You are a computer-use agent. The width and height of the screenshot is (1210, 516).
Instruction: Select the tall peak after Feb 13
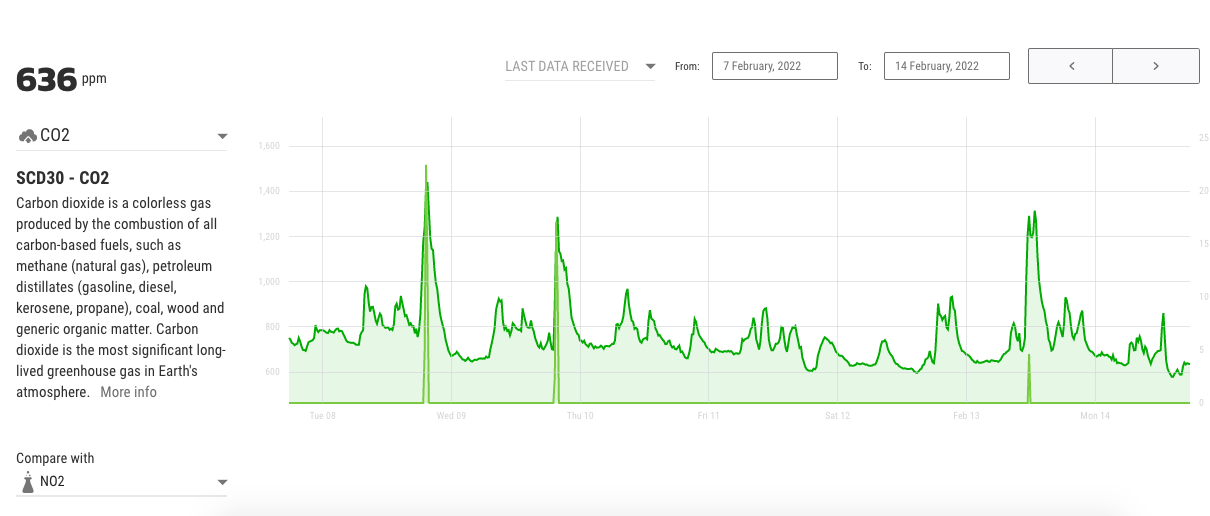click(1034, 212)
